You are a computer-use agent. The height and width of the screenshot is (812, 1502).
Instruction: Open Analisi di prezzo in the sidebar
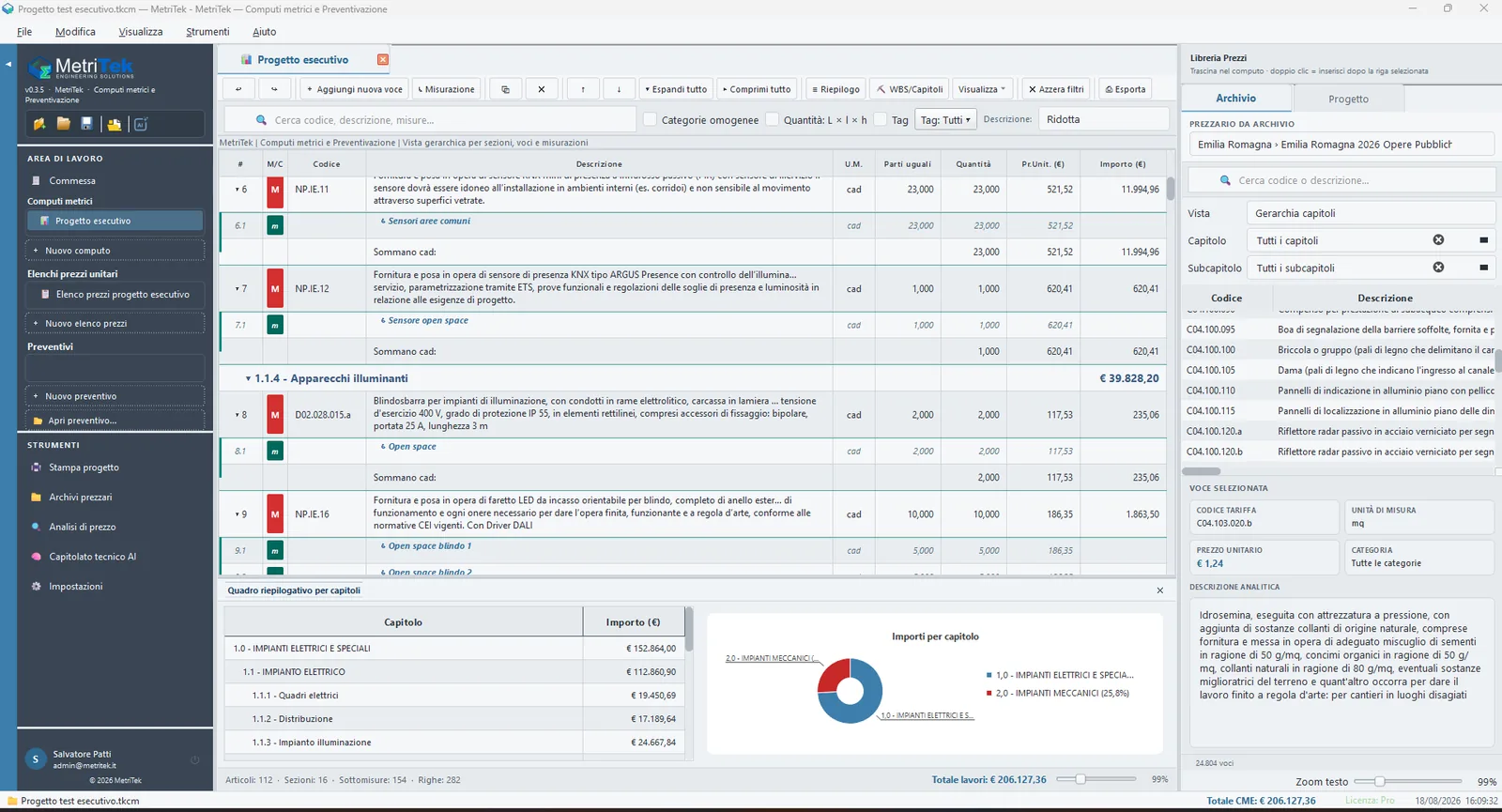point(83,528)
